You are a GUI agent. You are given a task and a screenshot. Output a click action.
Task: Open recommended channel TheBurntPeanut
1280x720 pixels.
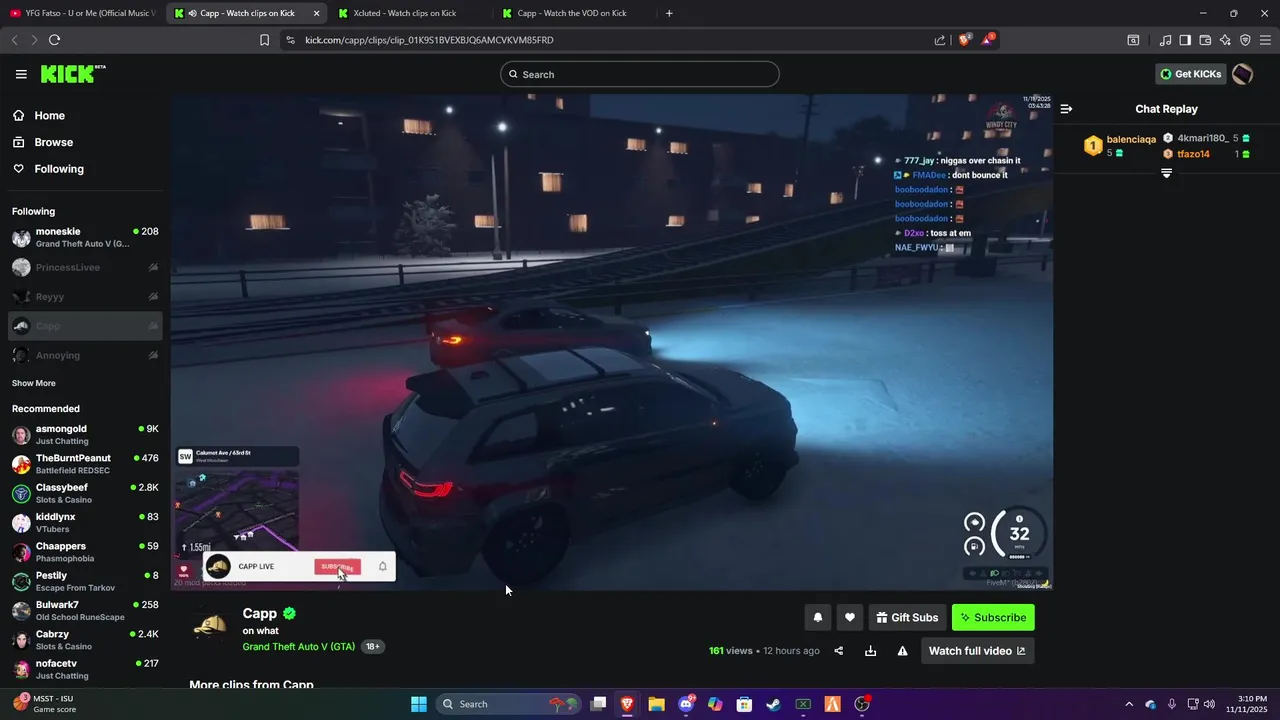point(85,464)
